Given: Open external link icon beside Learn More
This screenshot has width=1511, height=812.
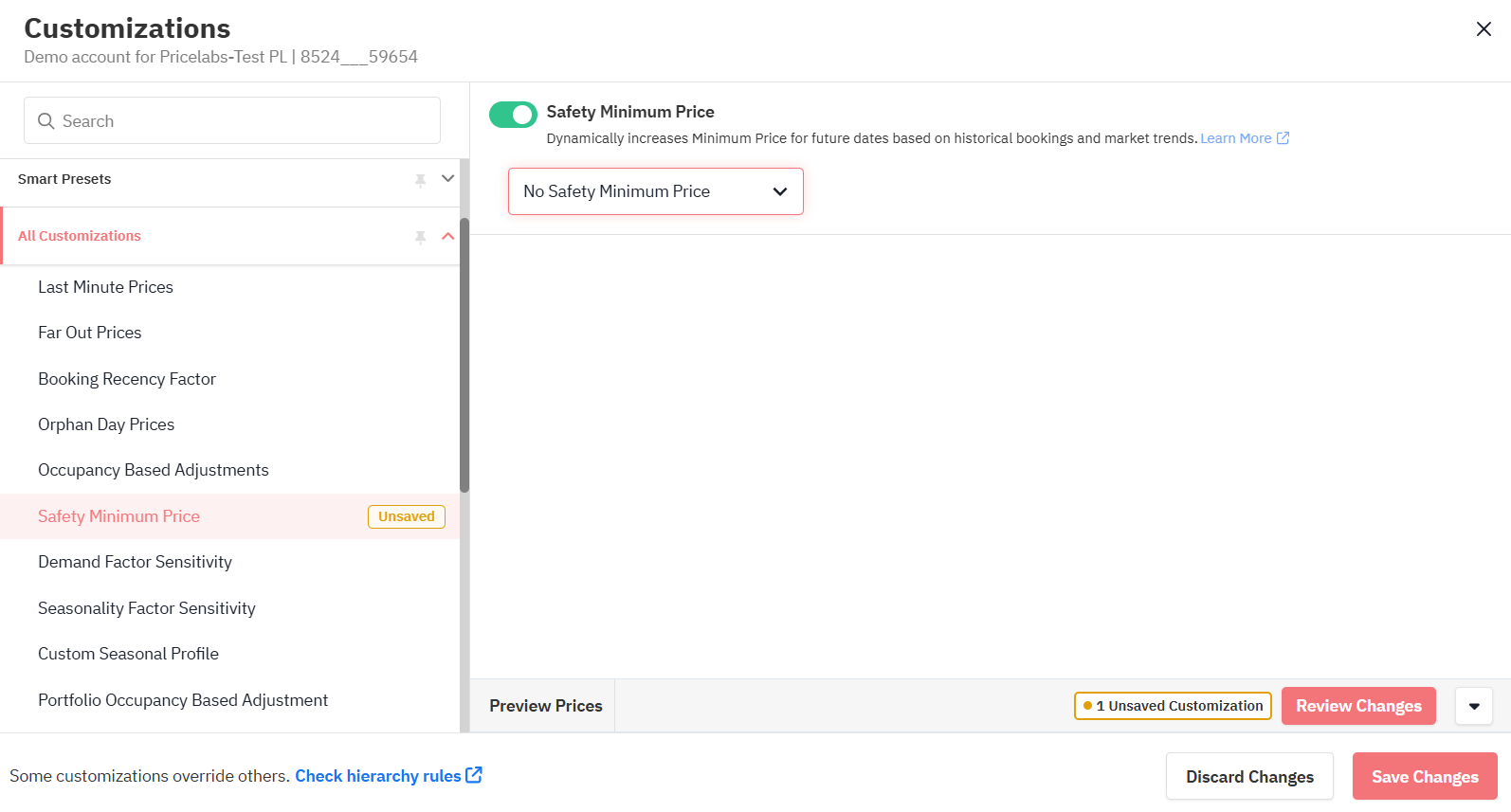Looking at the screenshot, I should [1283, 138].
